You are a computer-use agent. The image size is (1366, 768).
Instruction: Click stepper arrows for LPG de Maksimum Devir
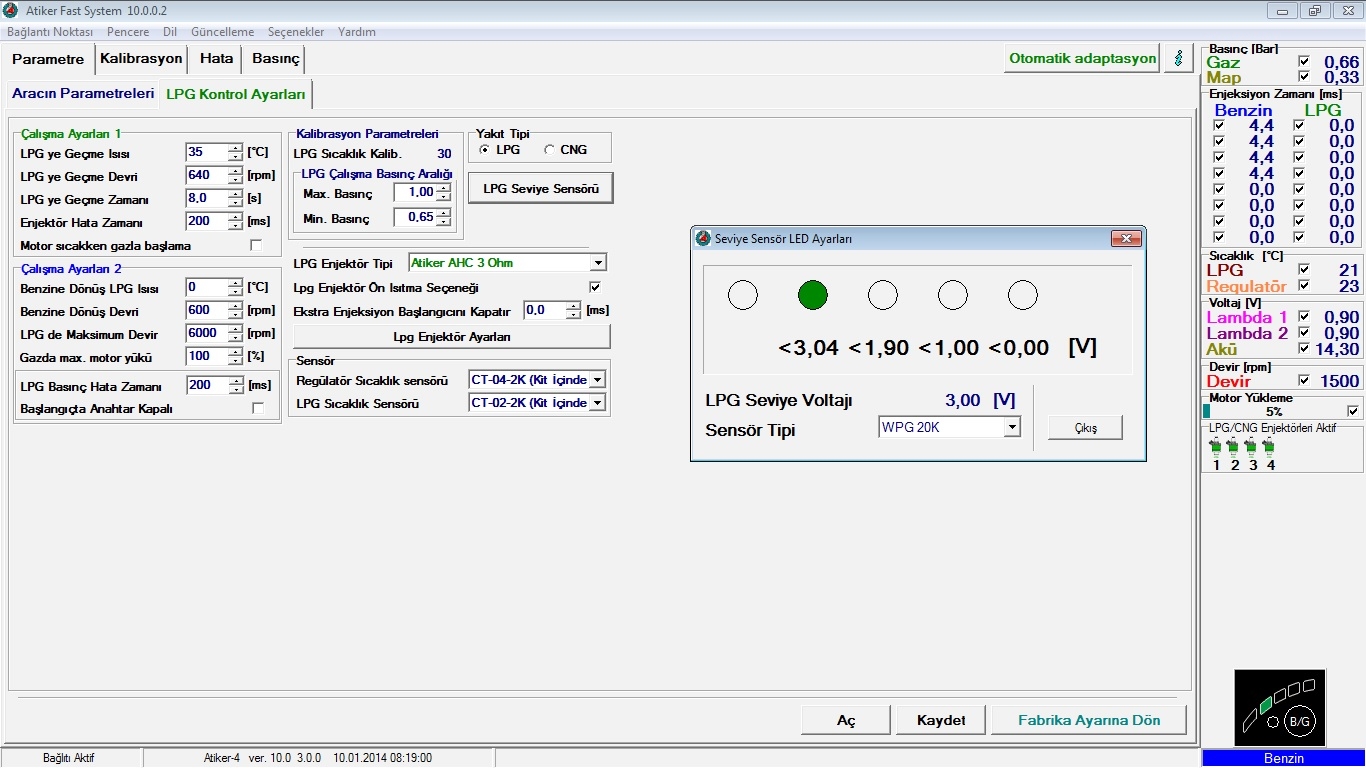coord(235,334)
